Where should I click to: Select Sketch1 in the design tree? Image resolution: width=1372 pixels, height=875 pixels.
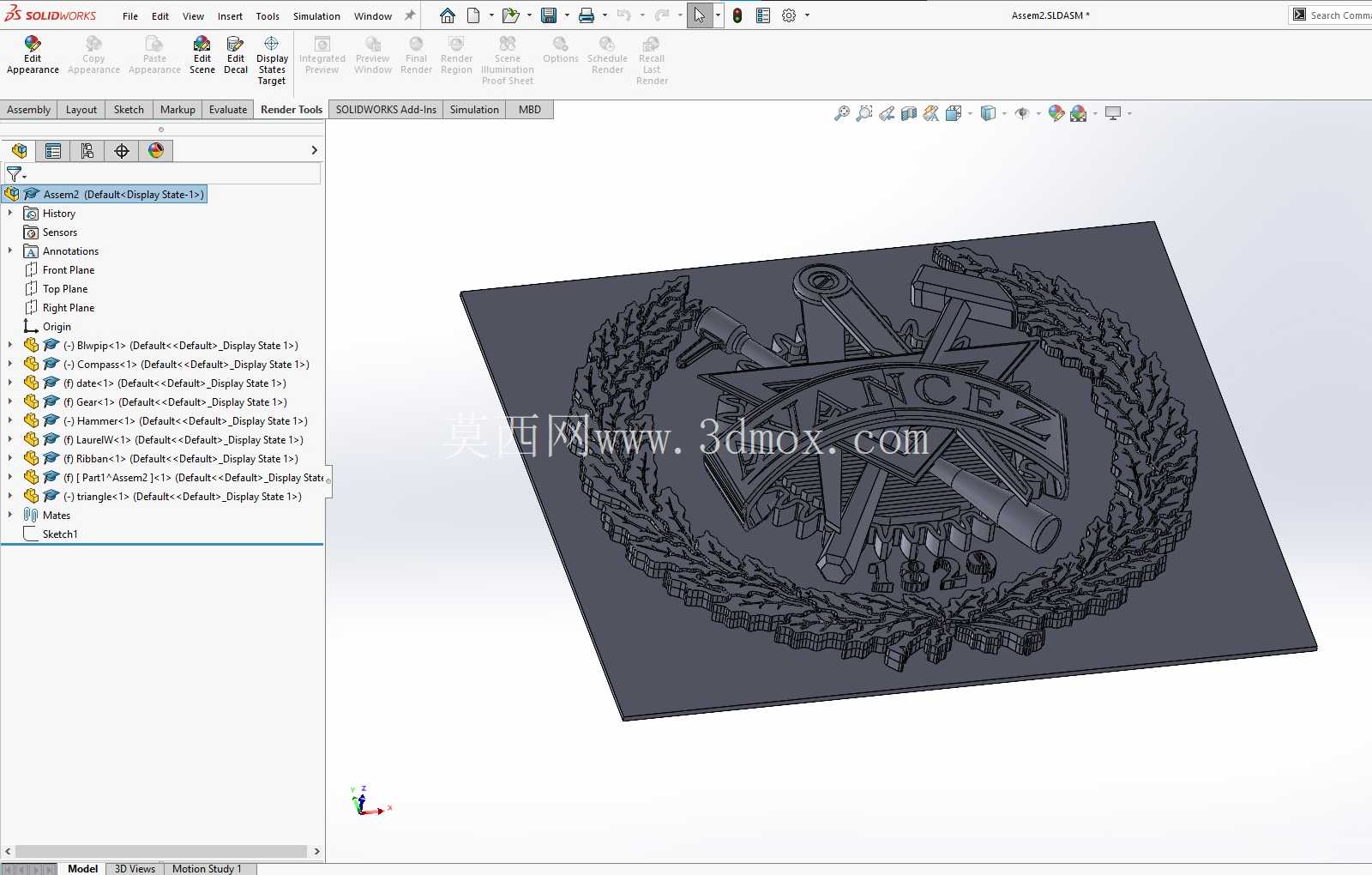coord(60,534)
